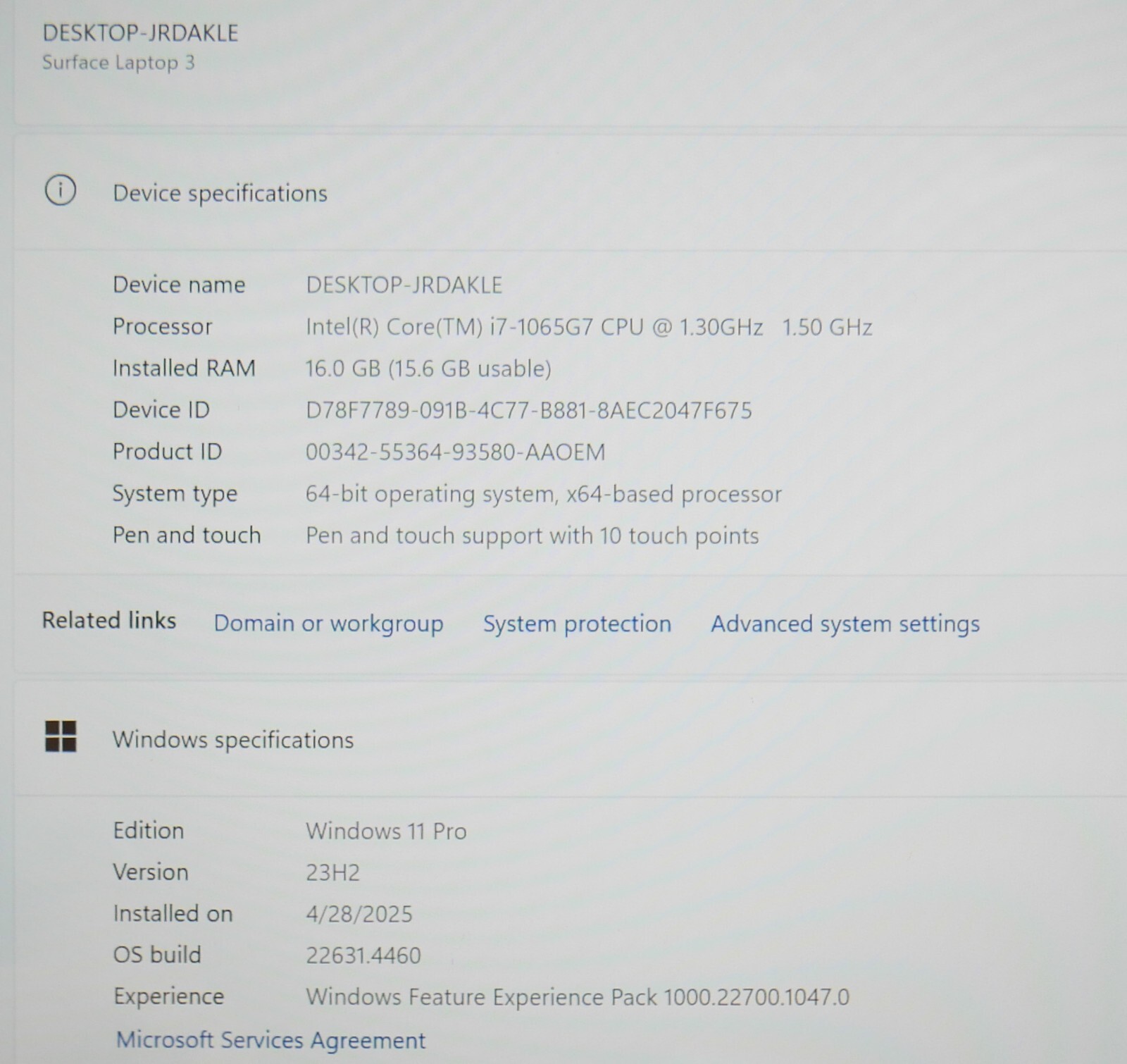Viewport: 1127px width, 1064px height.
Task: Click the Related links label
Action: [x=109, y=620]
